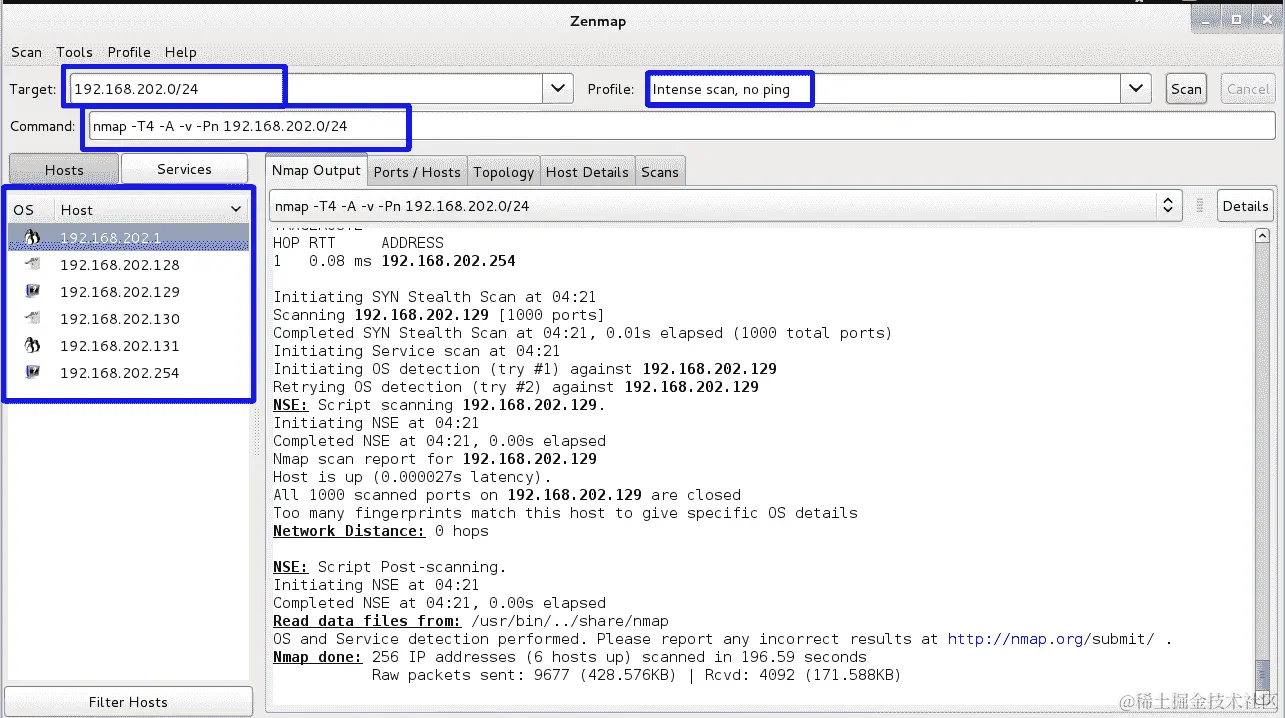Viewport: 1285px width, 718px height.
Task: Switch to the Topology tab
Action: (503, 172)
